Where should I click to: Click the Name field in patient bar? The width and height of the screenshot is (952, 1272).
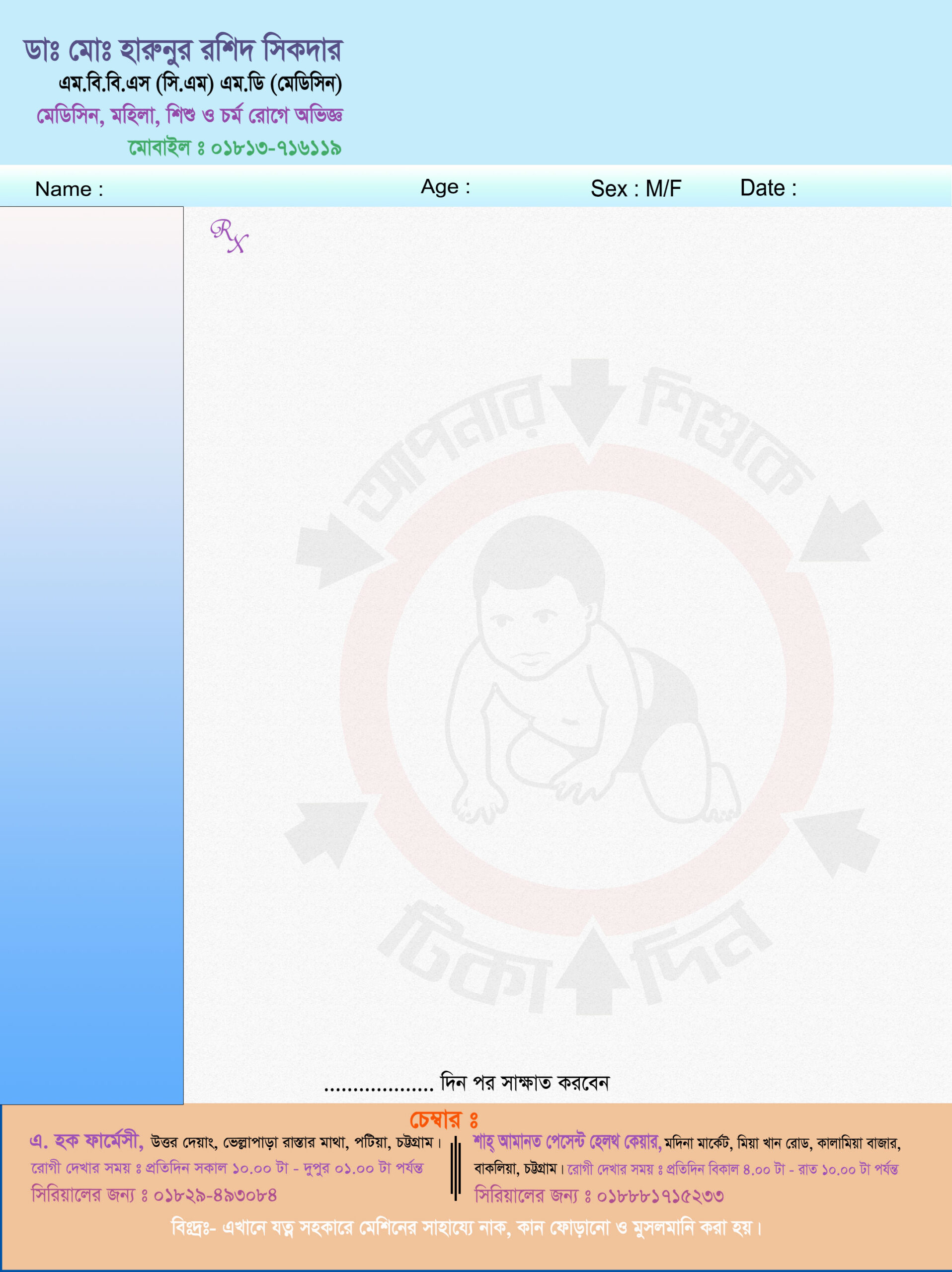(x=69, y=189)
